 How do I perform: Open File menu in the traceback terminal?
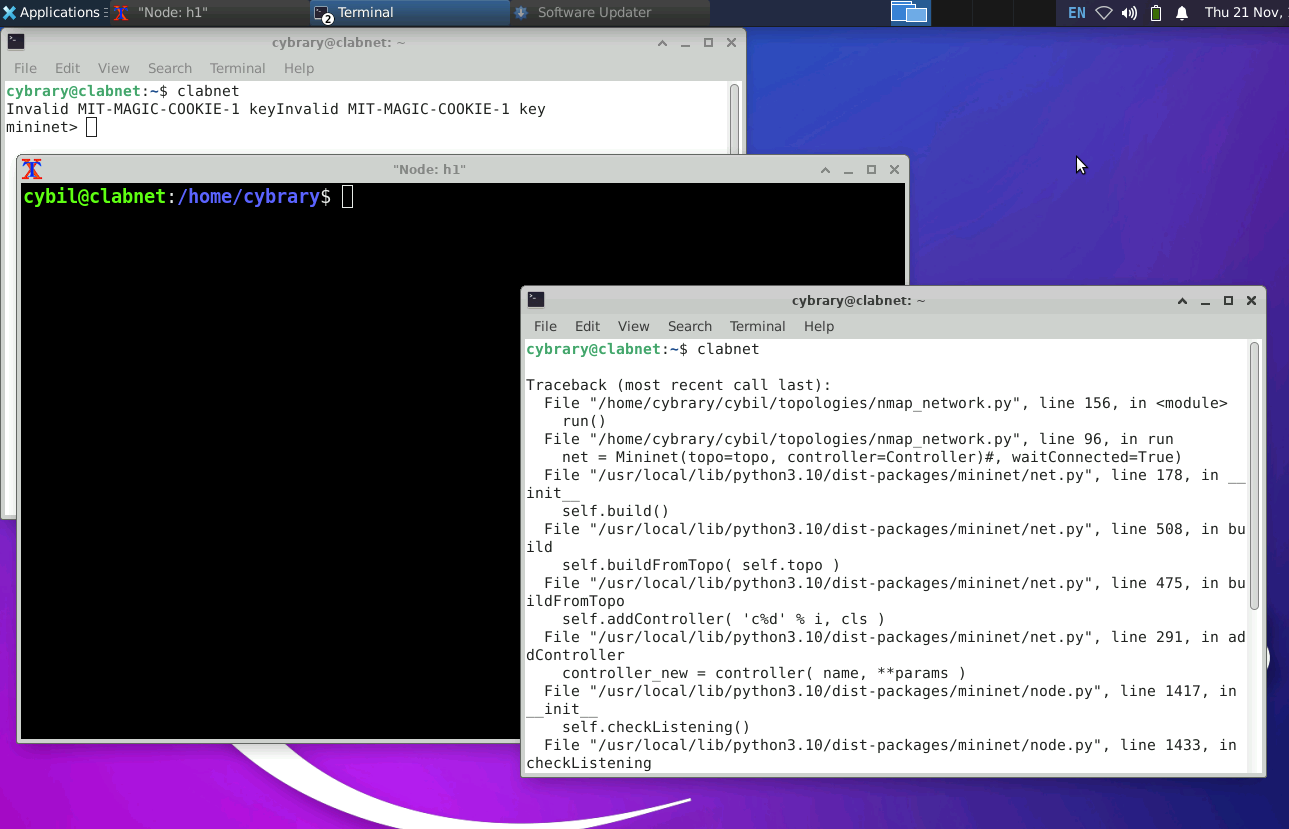pyautogui.click(x=545, y=326)
